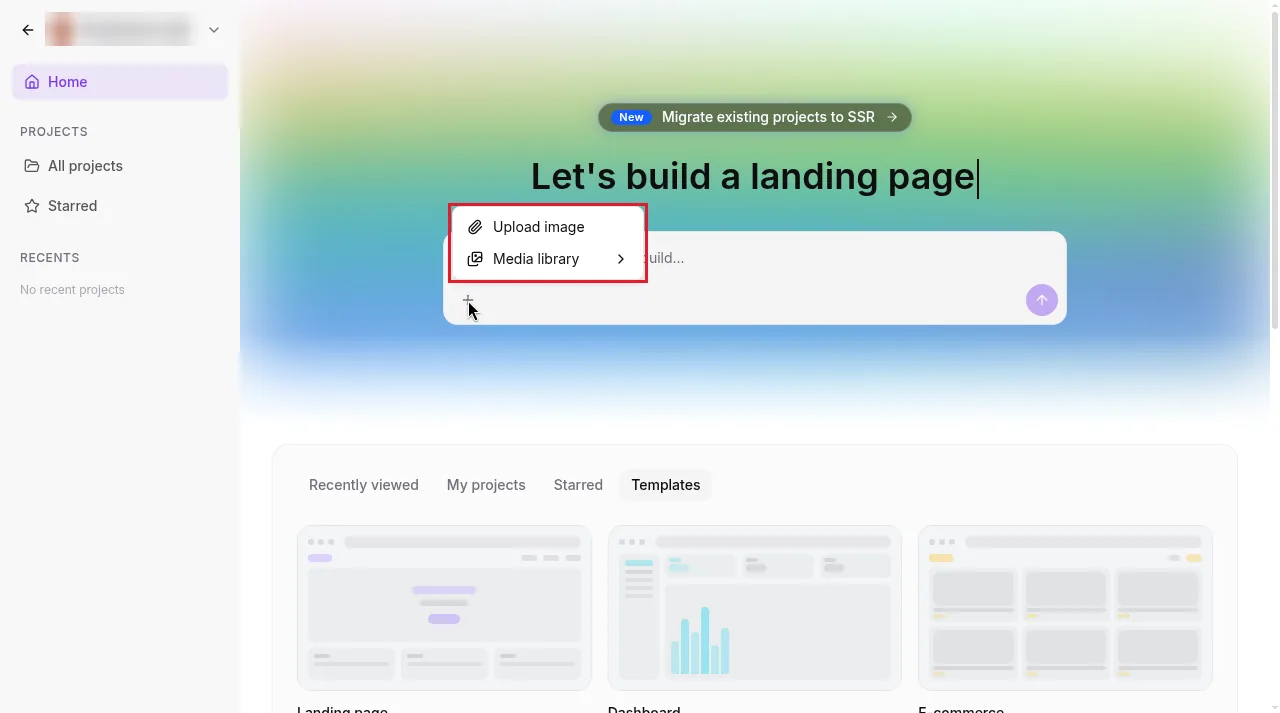1280x713 pixels.
Task: Select Upload image from popup menu
Action: pos(548,227)
